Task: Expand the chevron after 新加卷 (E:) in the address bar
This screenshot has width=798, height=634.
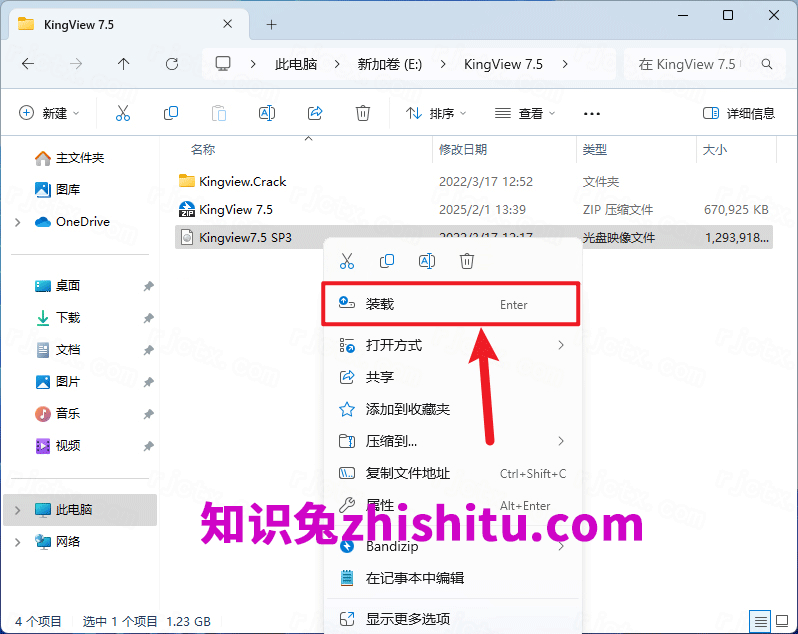Action: point(443,64)
